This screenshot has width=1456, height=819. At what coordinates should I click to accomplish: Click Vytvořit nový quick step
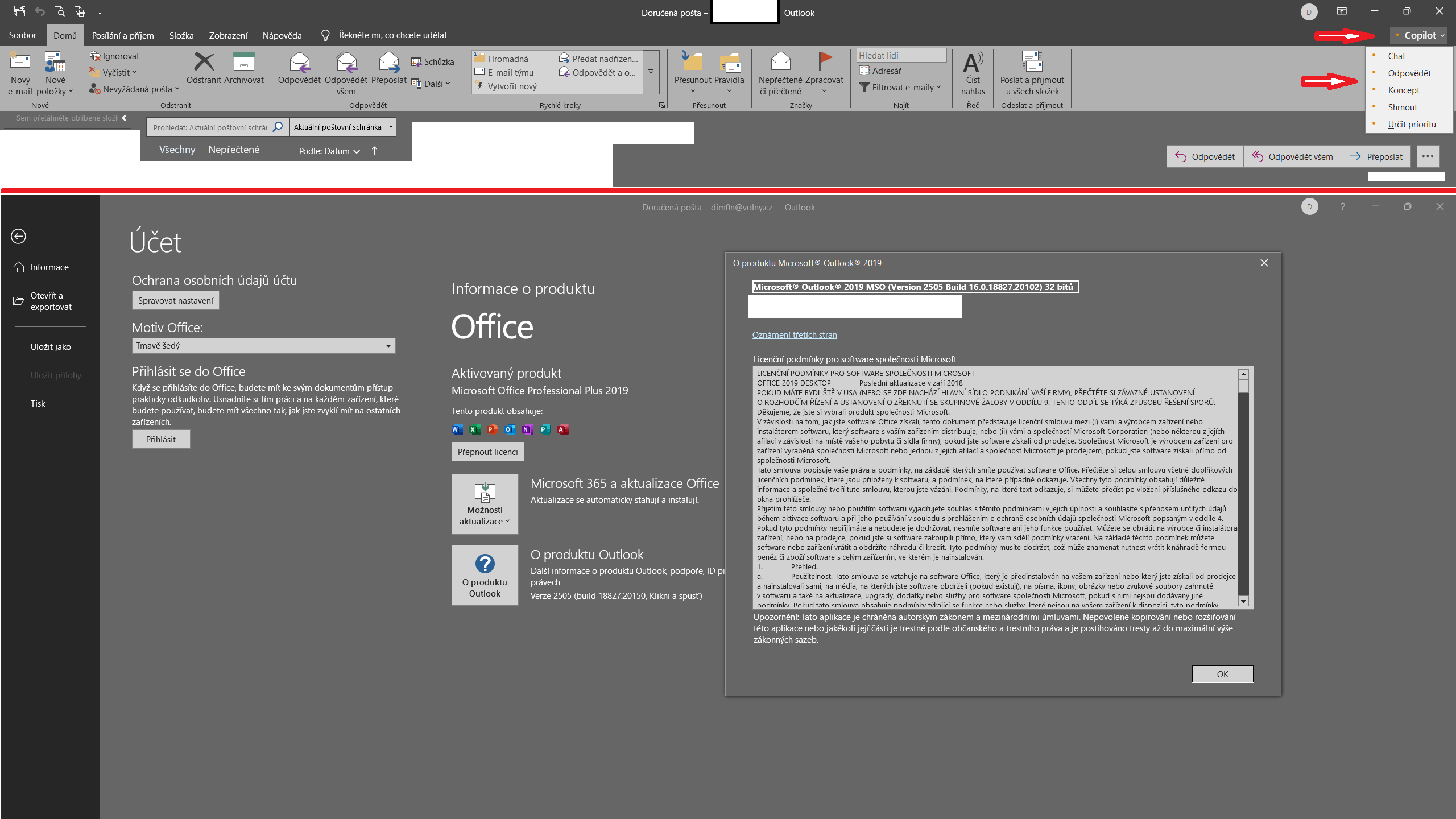[506, 86]
